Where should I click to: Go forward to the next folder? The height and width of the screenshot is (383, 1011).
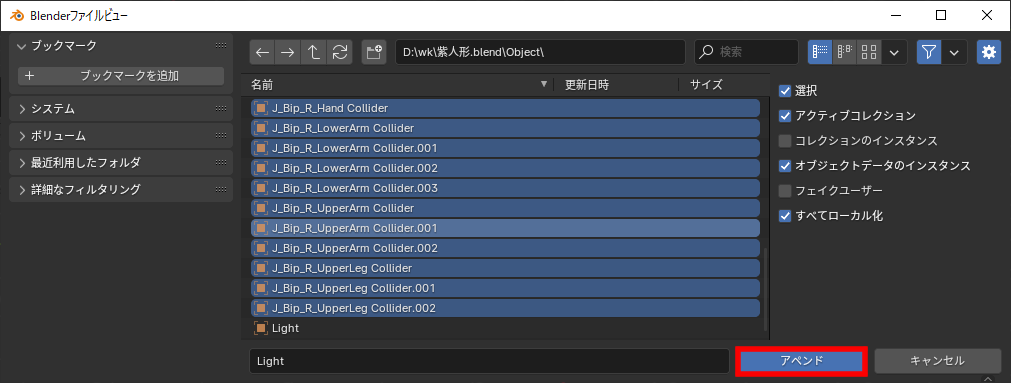288,53
